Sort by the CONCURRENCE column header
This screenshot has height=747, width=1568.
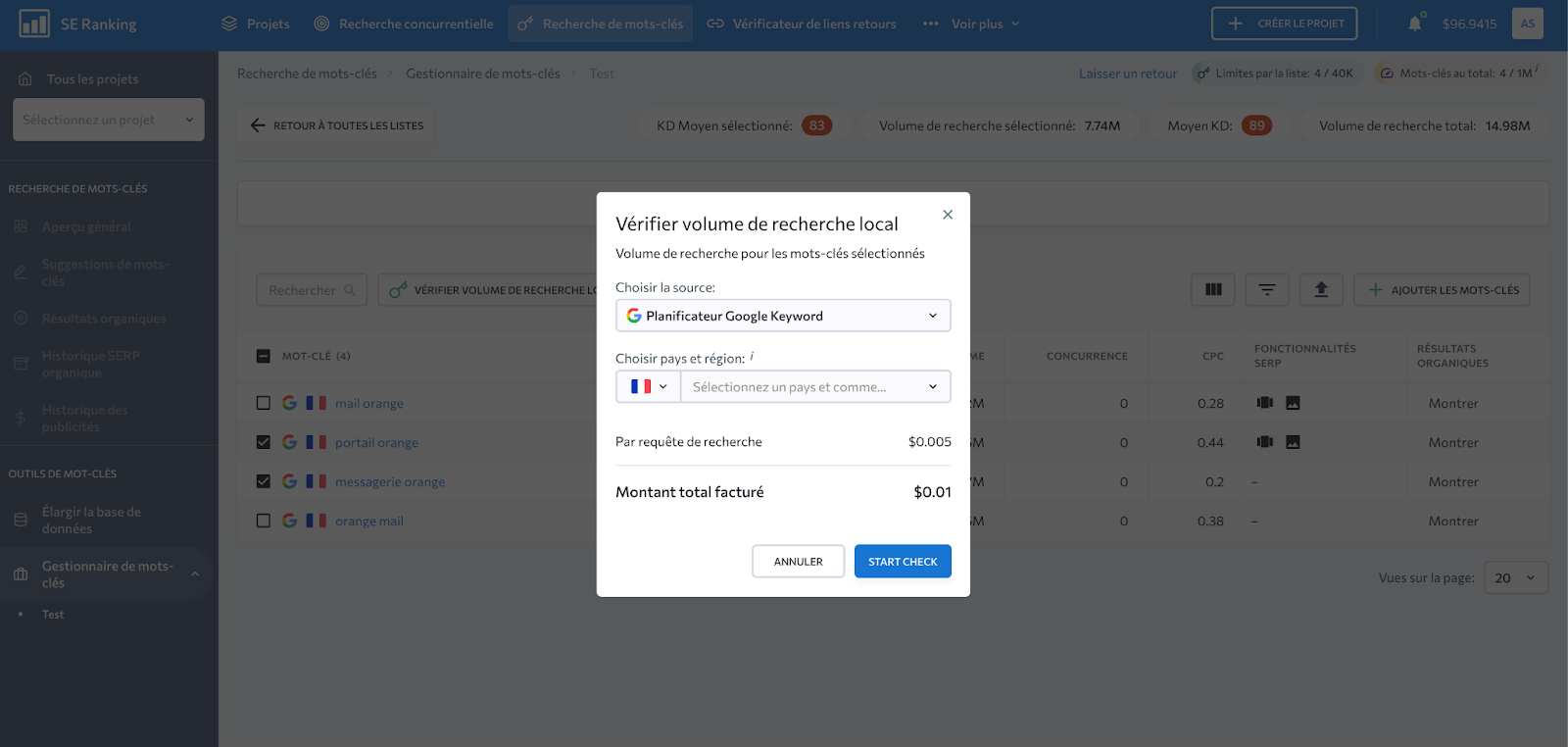click(x=1087, y=356)
